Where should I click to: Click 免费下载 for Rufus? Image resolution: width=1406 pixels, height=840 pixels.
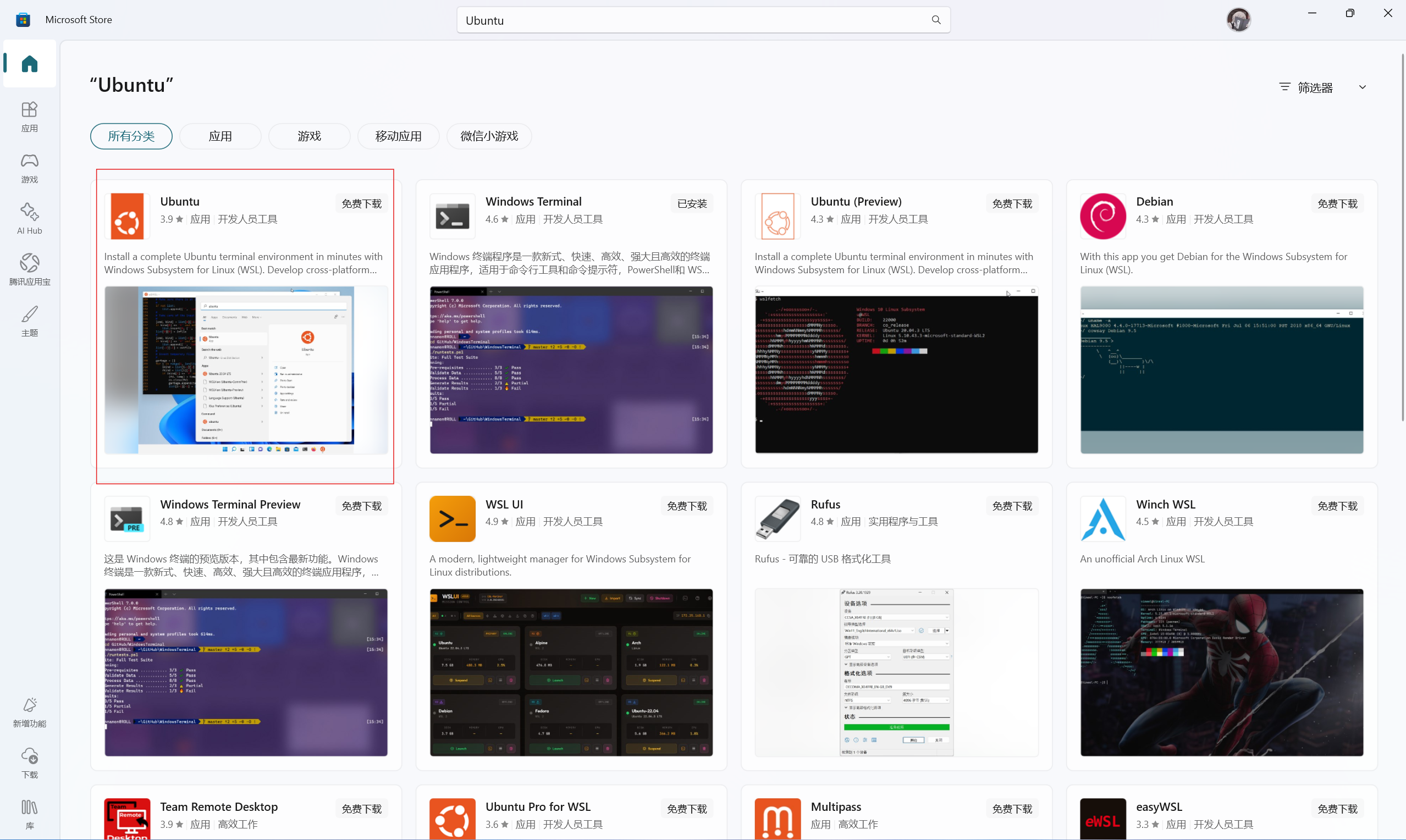[1012, 506]
